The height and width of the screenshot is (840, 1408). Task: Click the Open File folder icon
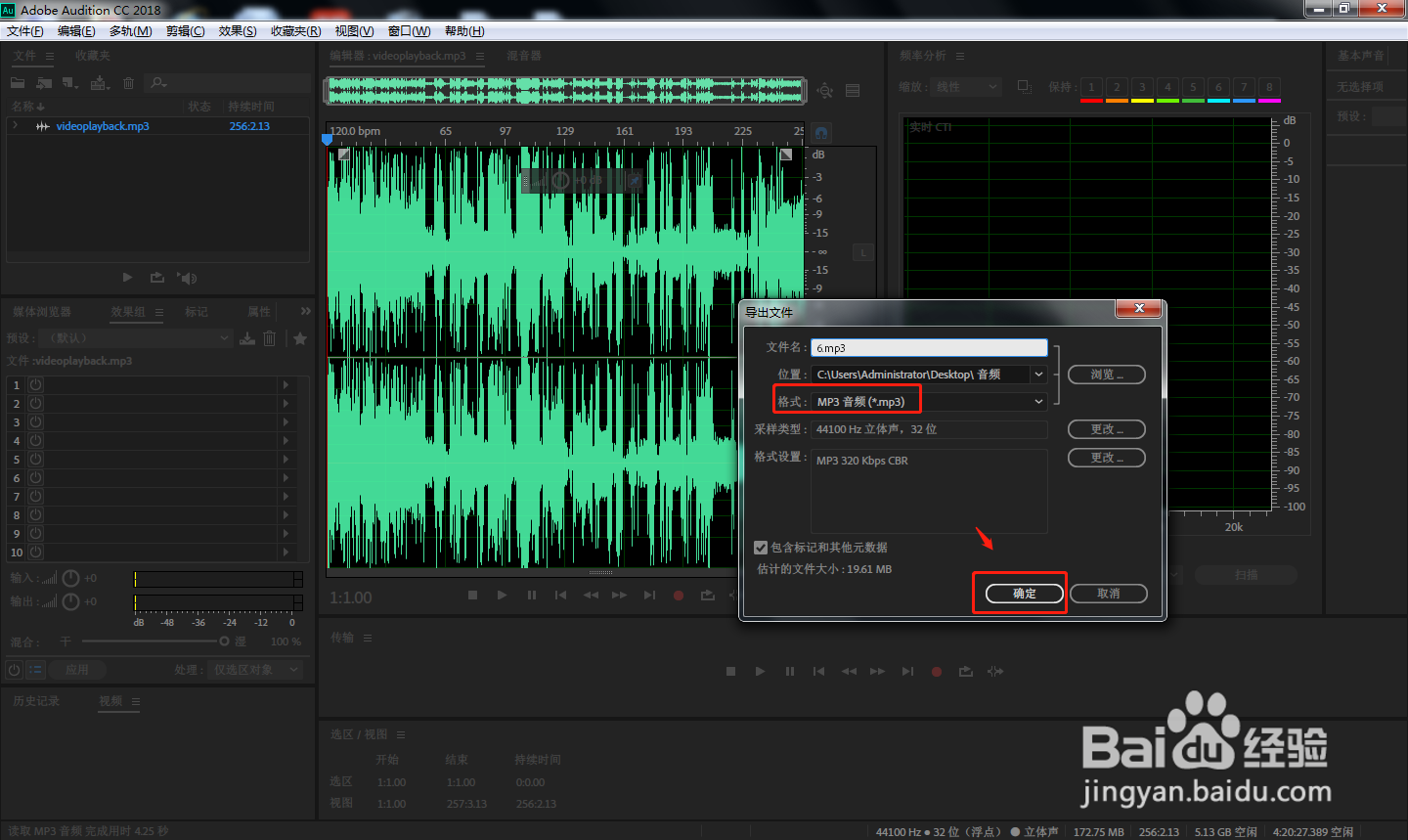(18, 83)
